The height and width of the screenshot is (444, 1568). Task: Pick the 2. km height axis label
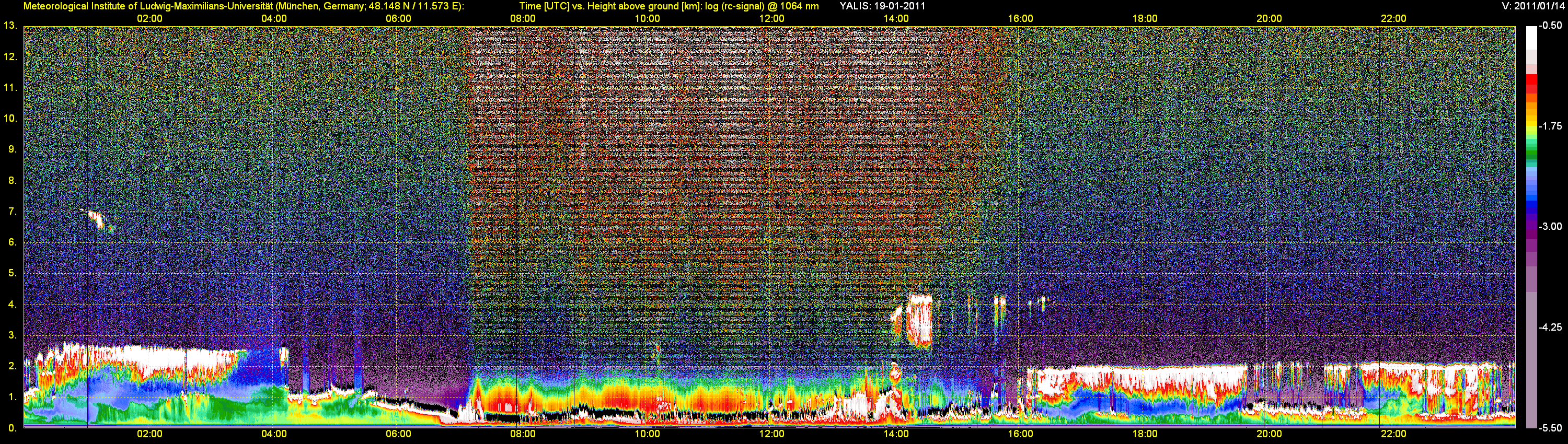[x=12, y=366]
